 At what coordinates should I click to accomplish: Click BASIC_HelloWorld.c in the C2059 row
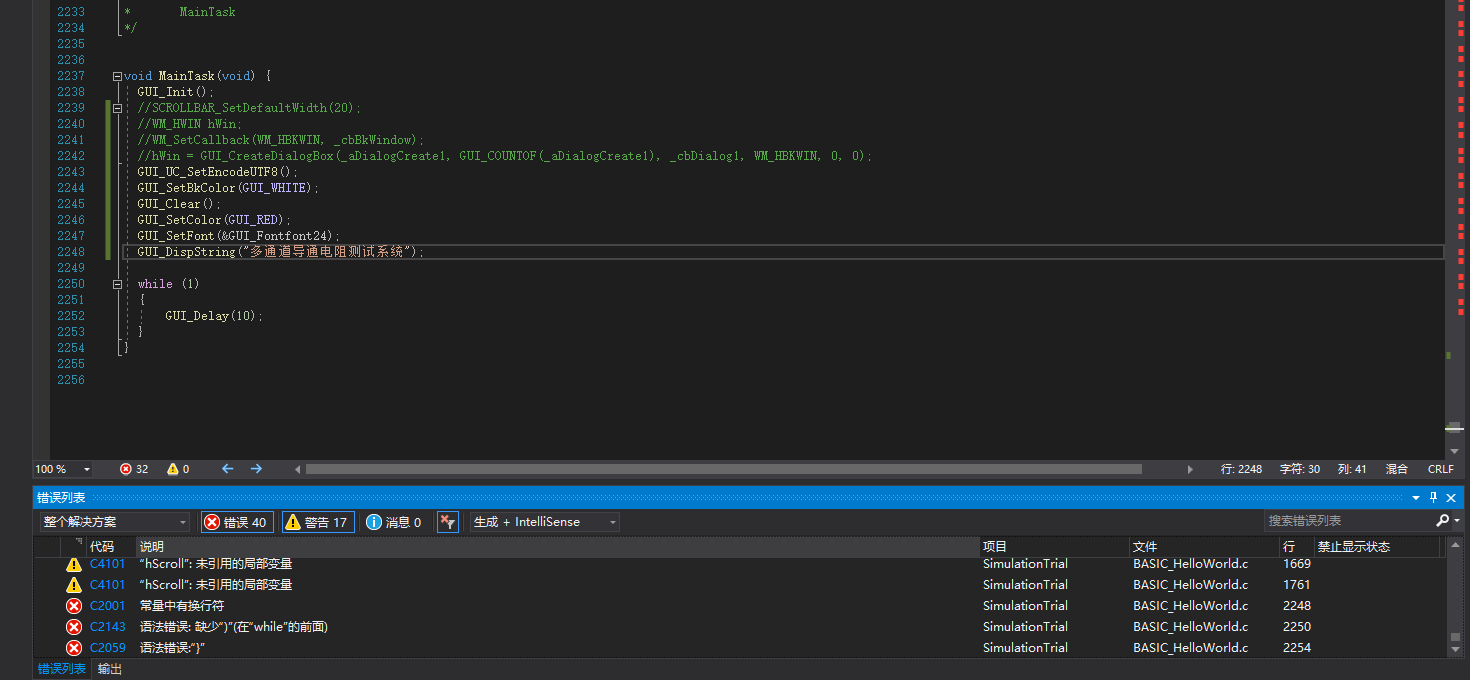pyautogui.click(x=1190, y=648)
